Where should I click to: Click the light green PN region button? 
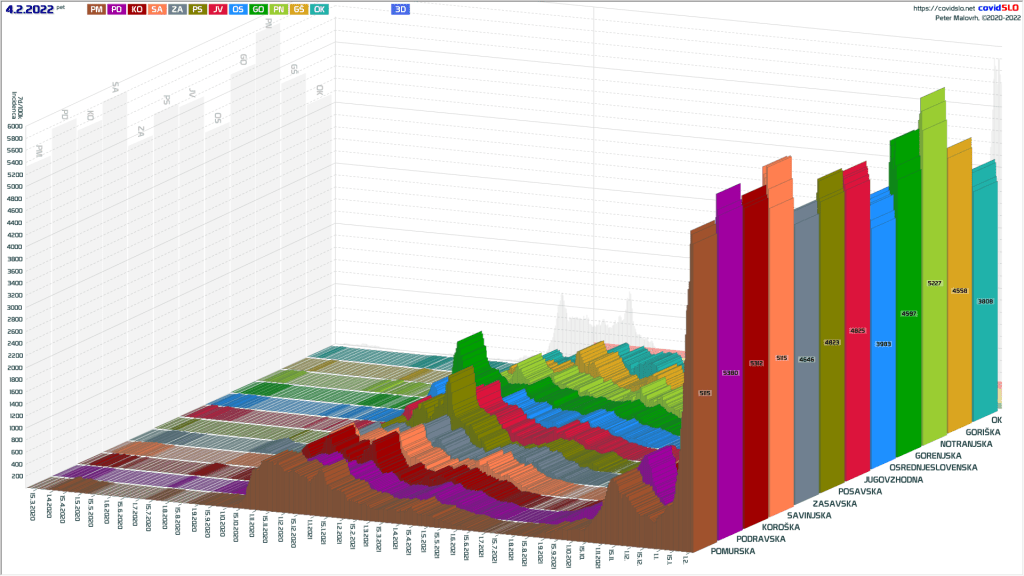point(278,8)
